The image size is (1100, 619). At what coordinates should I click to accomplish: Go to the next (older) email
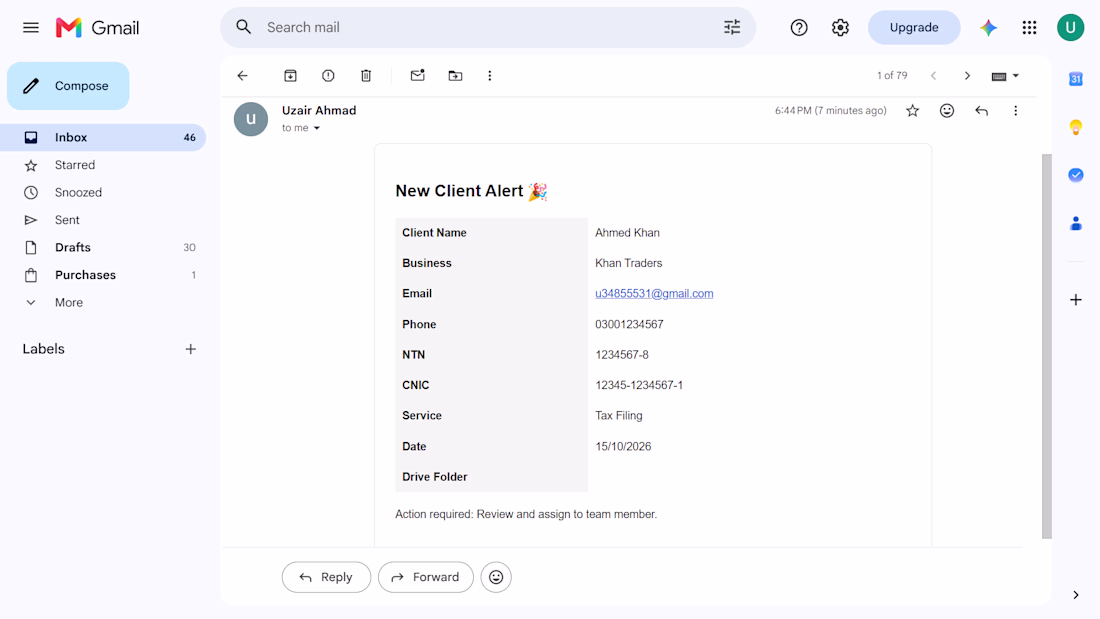coord(967,76)
